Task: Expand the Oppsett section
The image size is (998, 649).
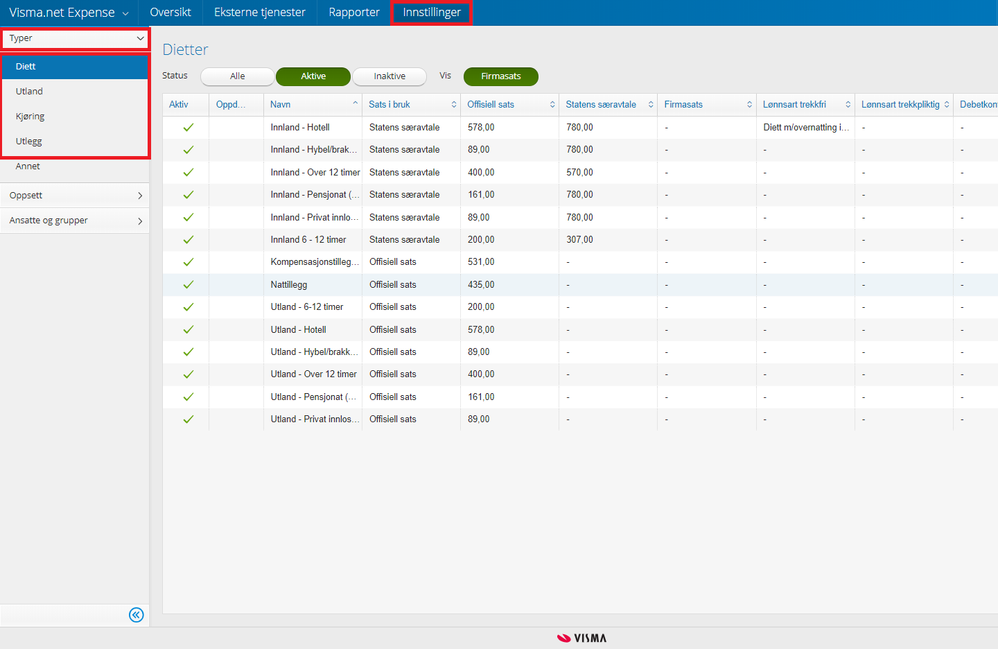Action: tap(75, 195)
